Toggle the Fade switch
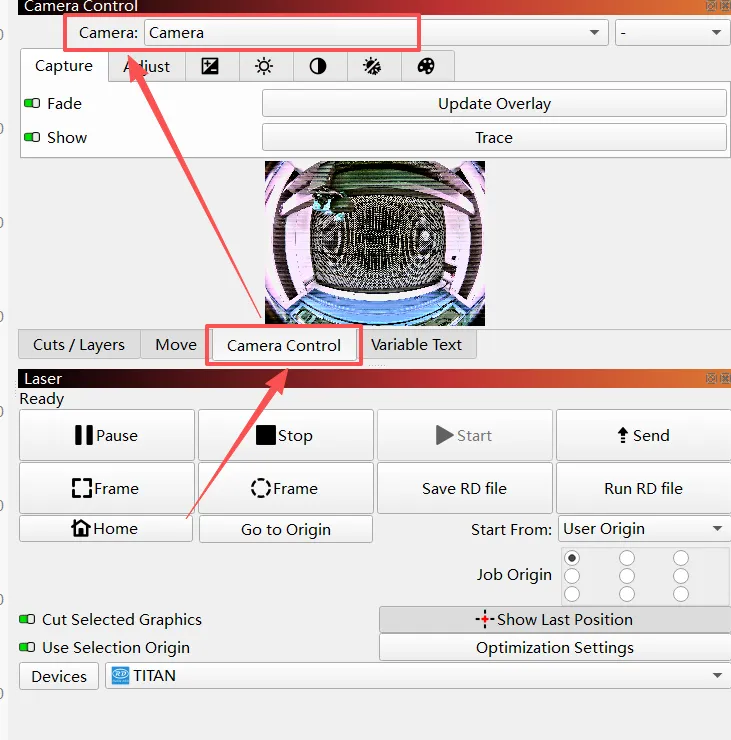 pos(32,103)
